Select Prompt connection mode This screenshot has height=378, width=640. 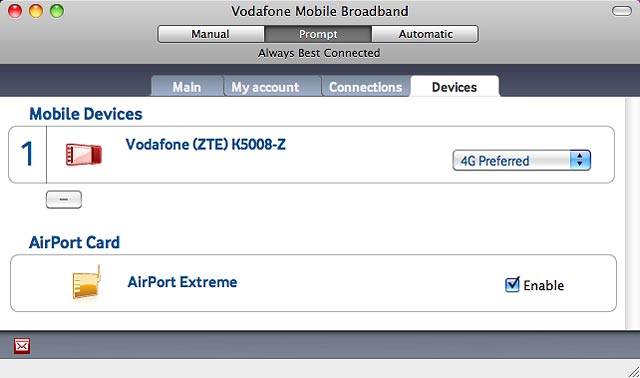pos(318,34)
